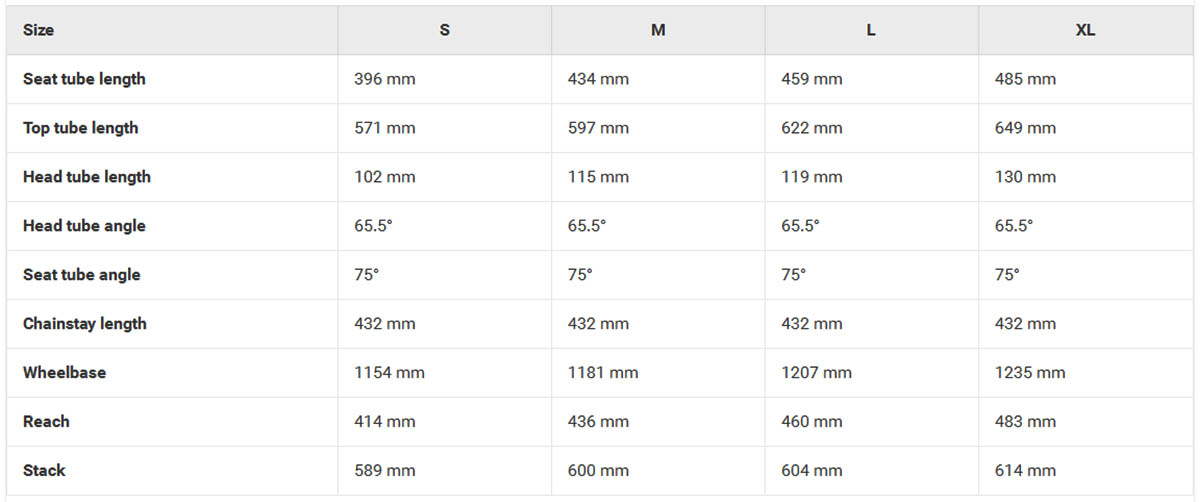Click the Wheelbase row label
Viewport: 1200px width, 502px height.
(x=64, y=373)
